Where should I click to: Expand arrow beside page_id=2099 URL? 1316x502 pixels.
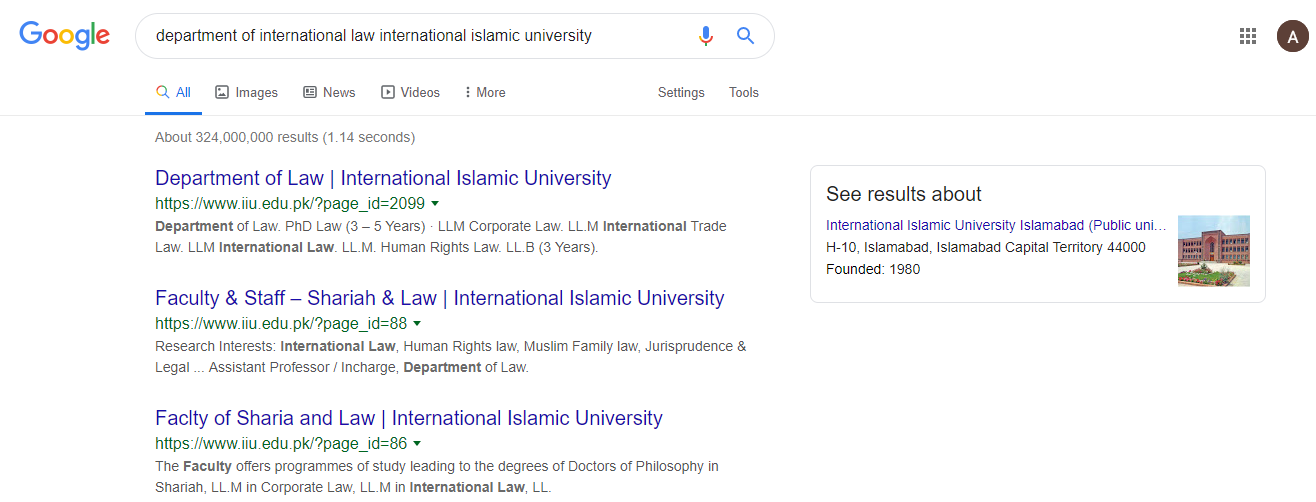[435, 203]
